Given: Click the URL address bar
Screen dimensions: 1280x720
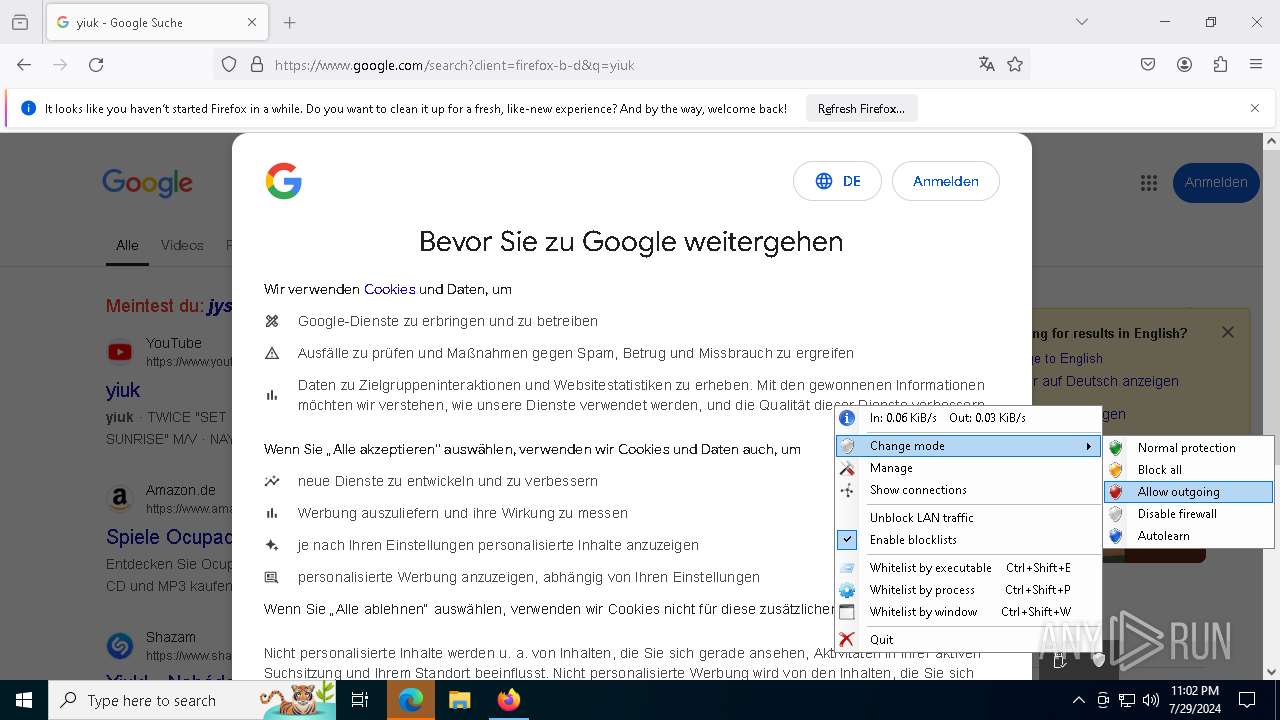Looking at the screenshot, I should (620, 65).
